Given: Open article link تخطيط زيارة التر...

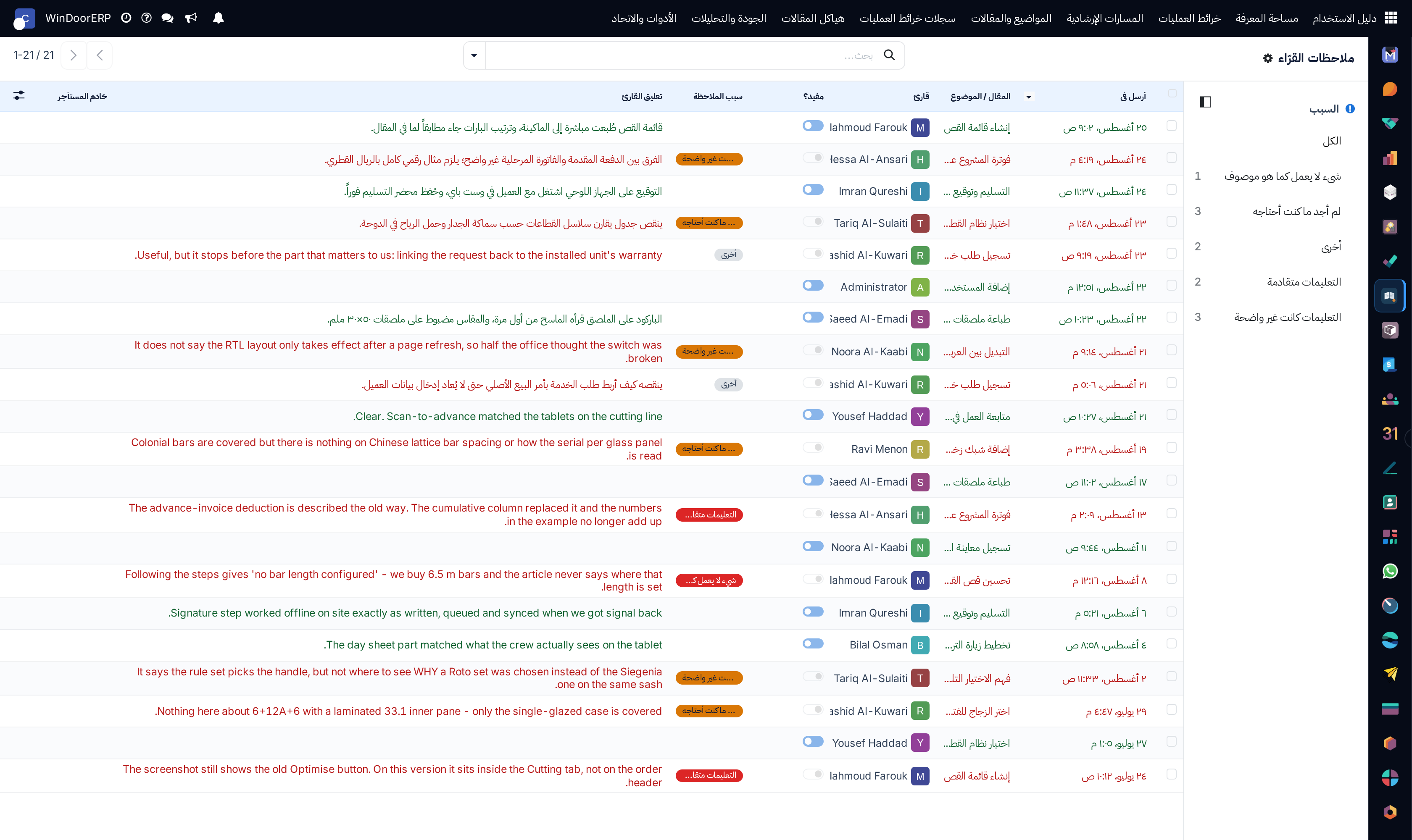Looking at the screenshot, I should (x=977, y=645).
